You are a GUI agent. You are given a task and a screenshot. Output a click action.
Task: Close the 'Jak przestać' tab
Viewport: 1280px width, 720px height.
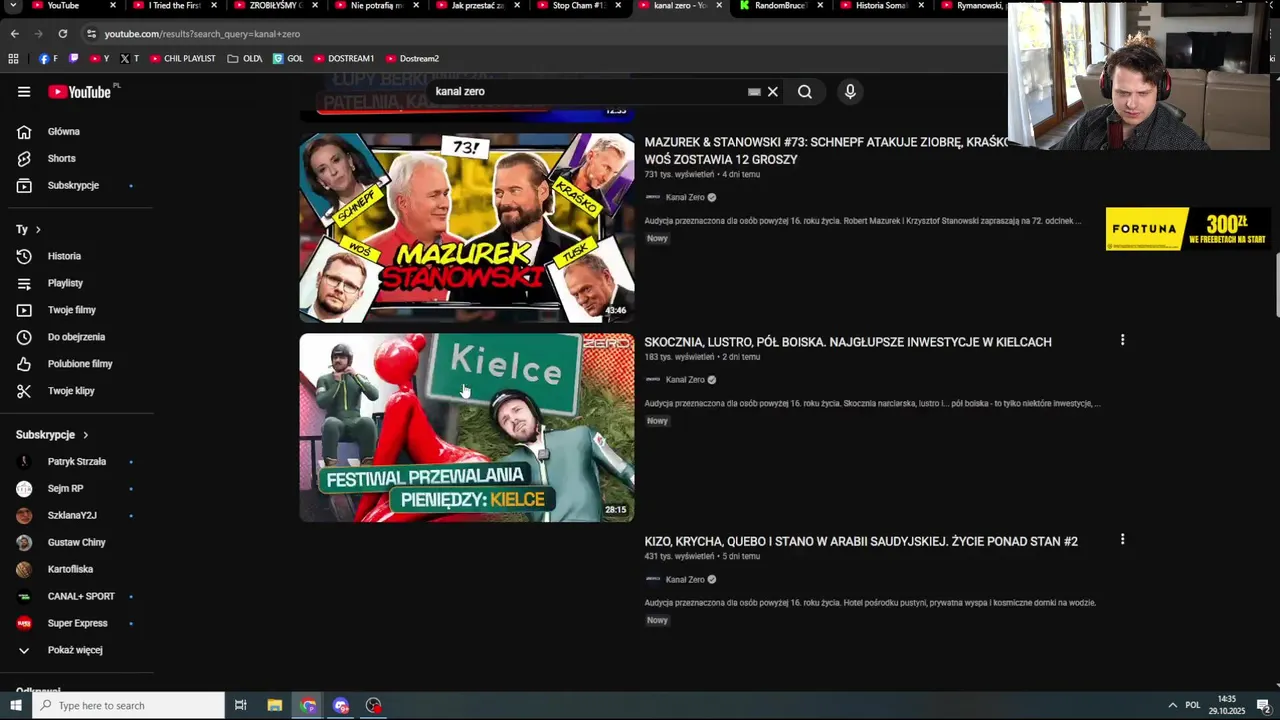(x=517, y=6)
